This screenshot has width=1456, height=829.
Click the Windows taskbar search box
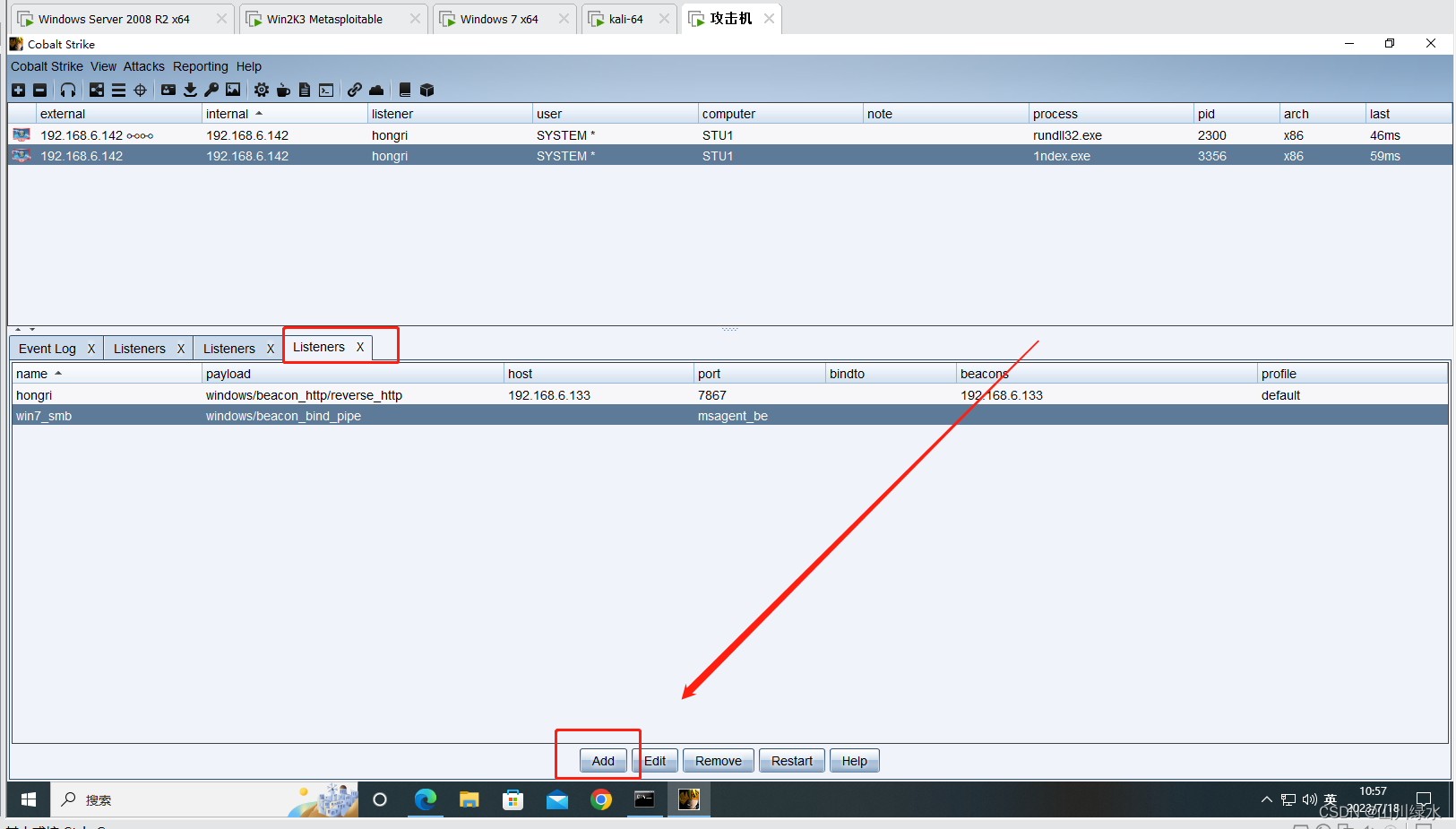pyautogui.click(x=203, y=799)
